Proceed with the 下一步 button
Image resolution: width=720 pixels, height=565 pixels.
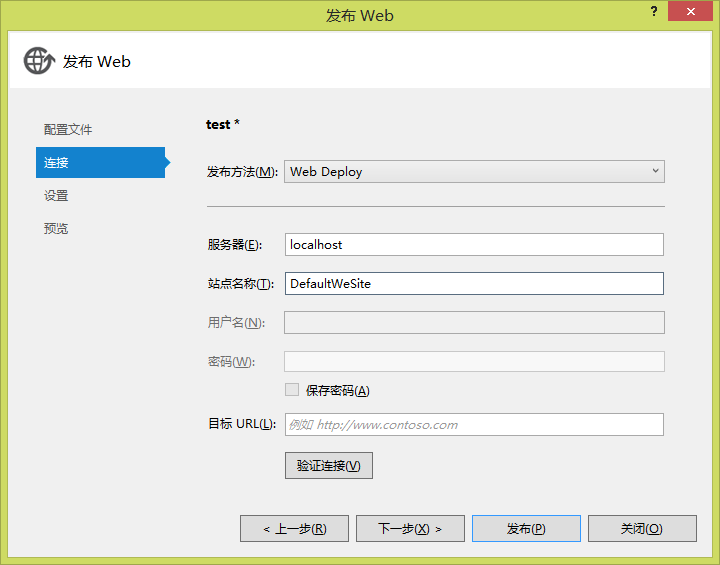pos(410,528)
